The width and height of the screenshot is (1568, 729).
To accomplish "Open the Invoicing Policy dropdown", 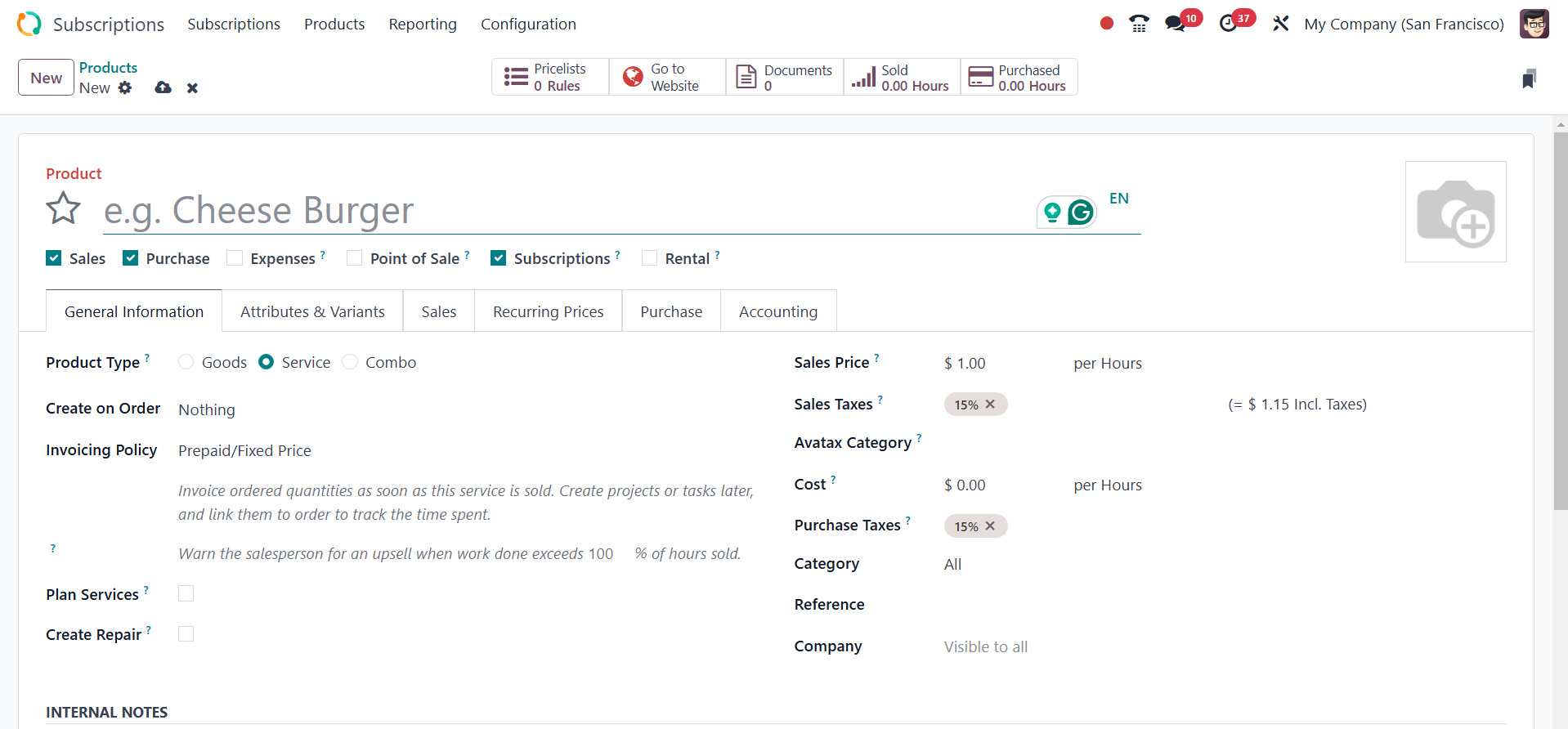I will click(327, 450).
